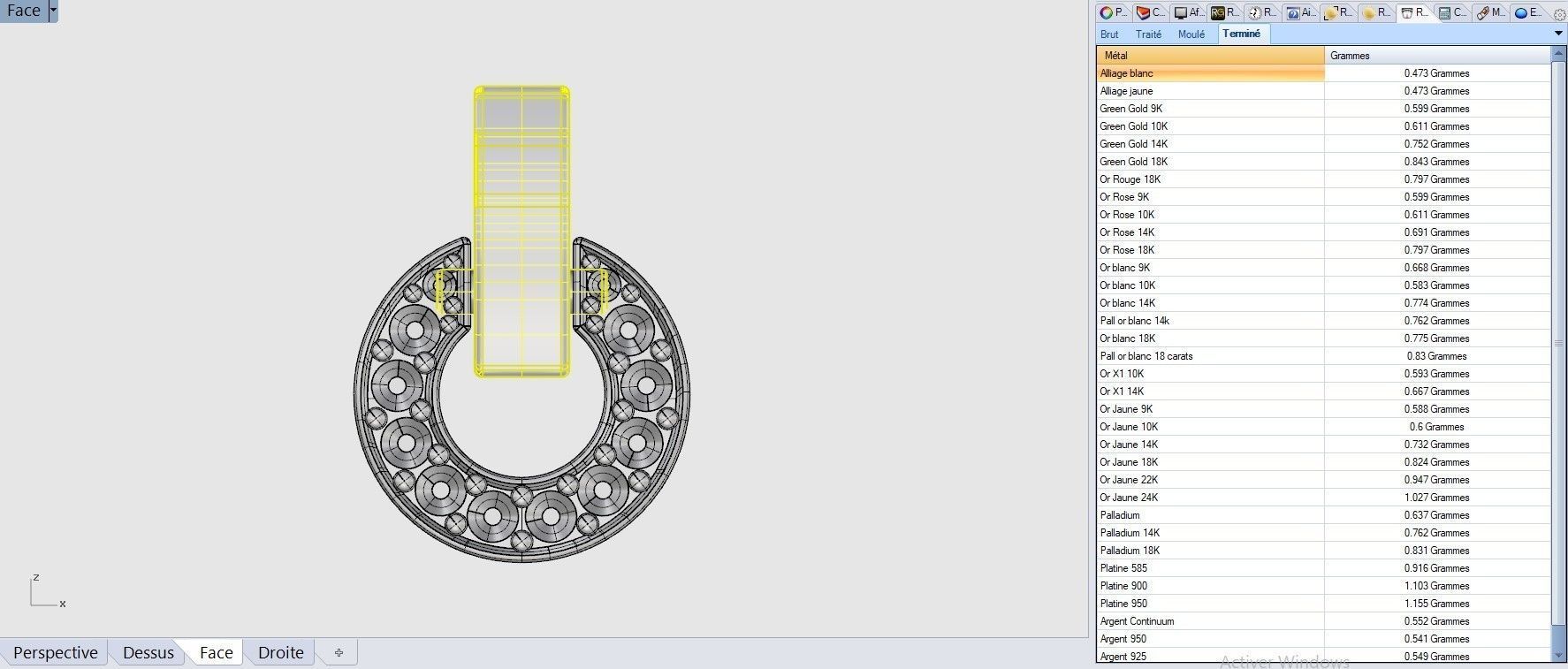Click the gear settings icon beside panel tabs
Image resolution: width=1568 pixels, height=669 pixels.
coord(1559,14)
